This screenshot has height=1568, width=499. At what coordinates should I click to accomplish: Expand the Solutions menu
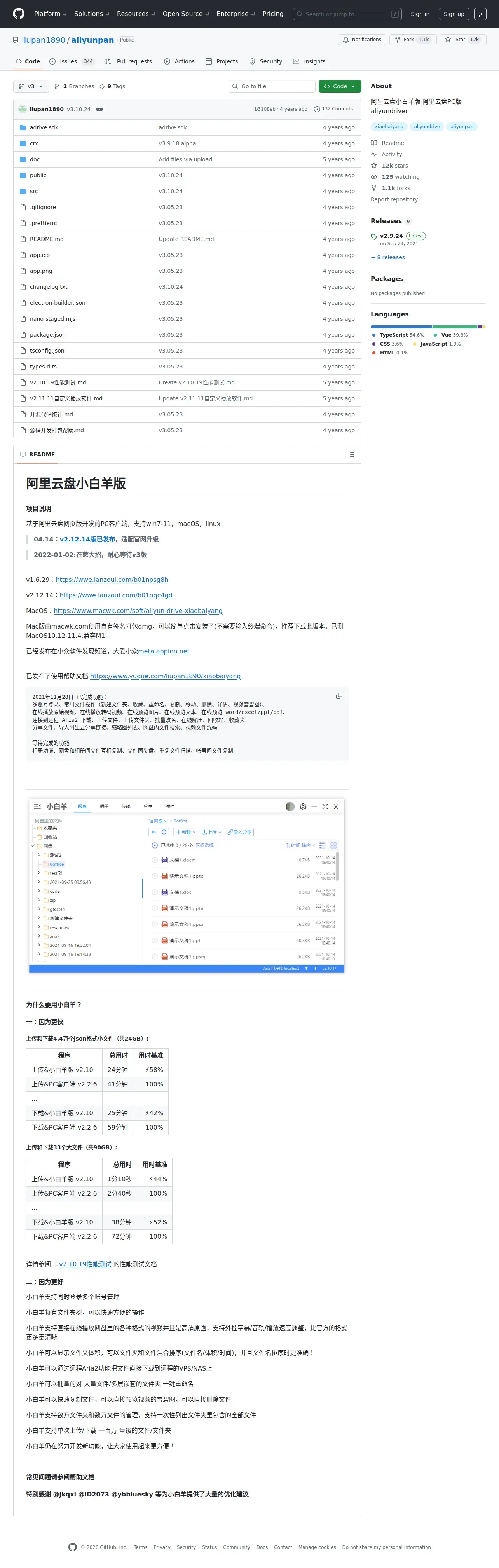pyautogui.click(x=91, y=14)
